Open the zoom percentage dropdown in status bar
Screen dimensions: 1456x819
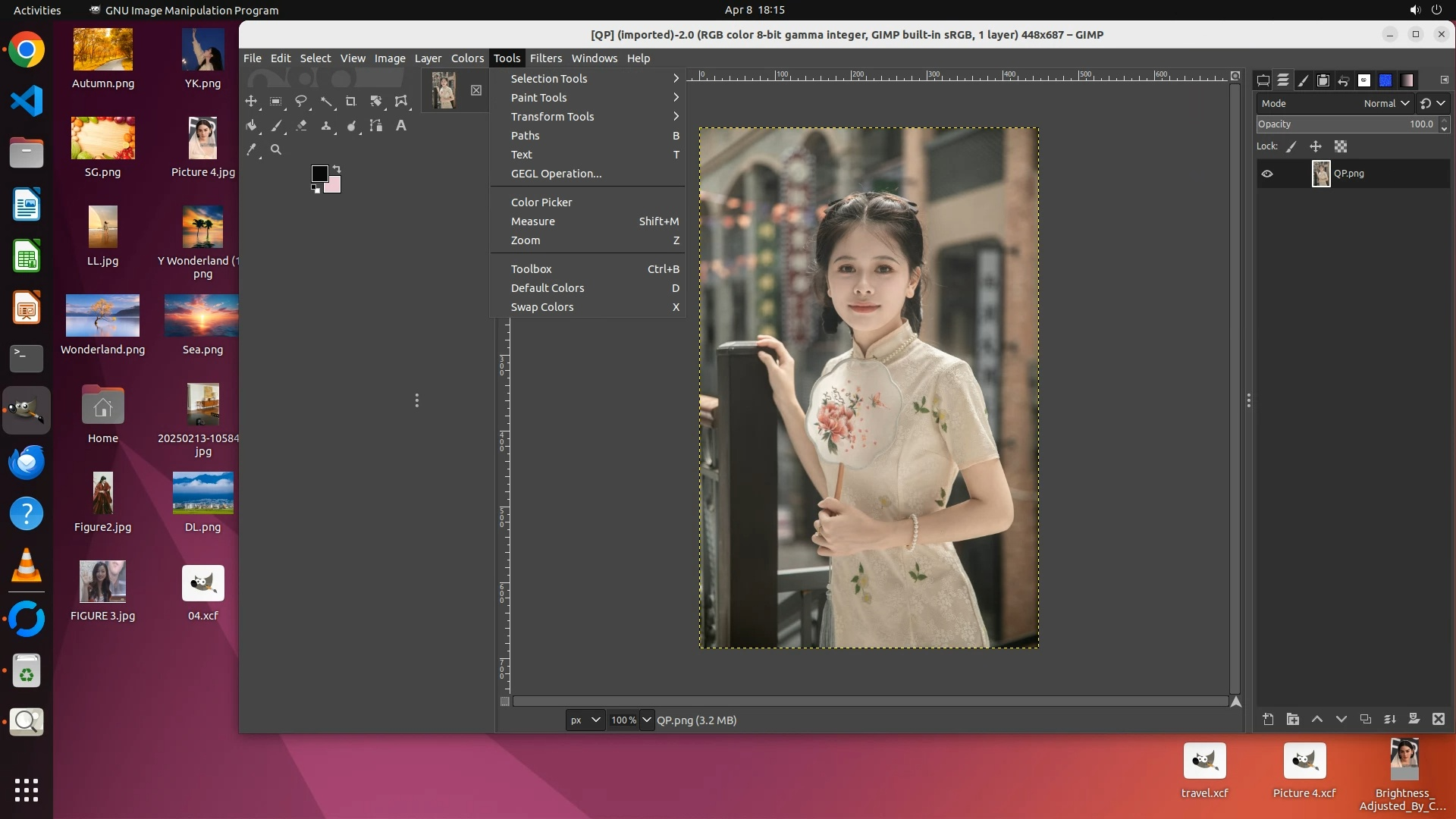646,720
